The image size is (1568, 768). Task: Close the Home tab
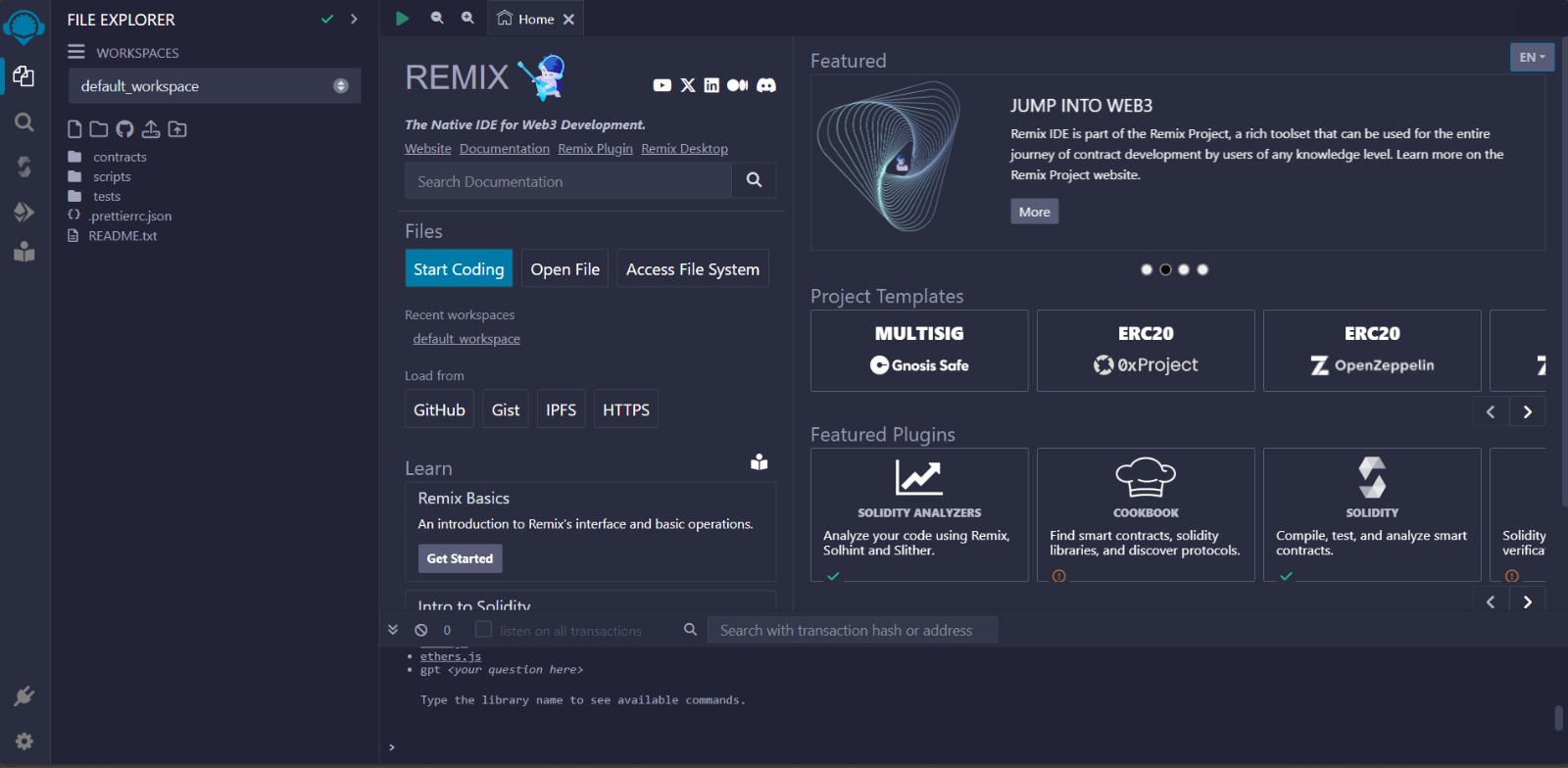568,19
